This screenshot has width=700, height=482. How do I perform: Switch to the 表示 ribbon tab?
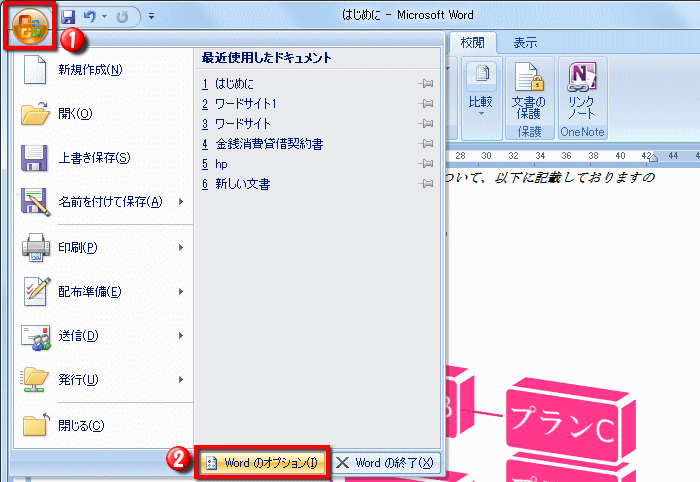[525, 43]
